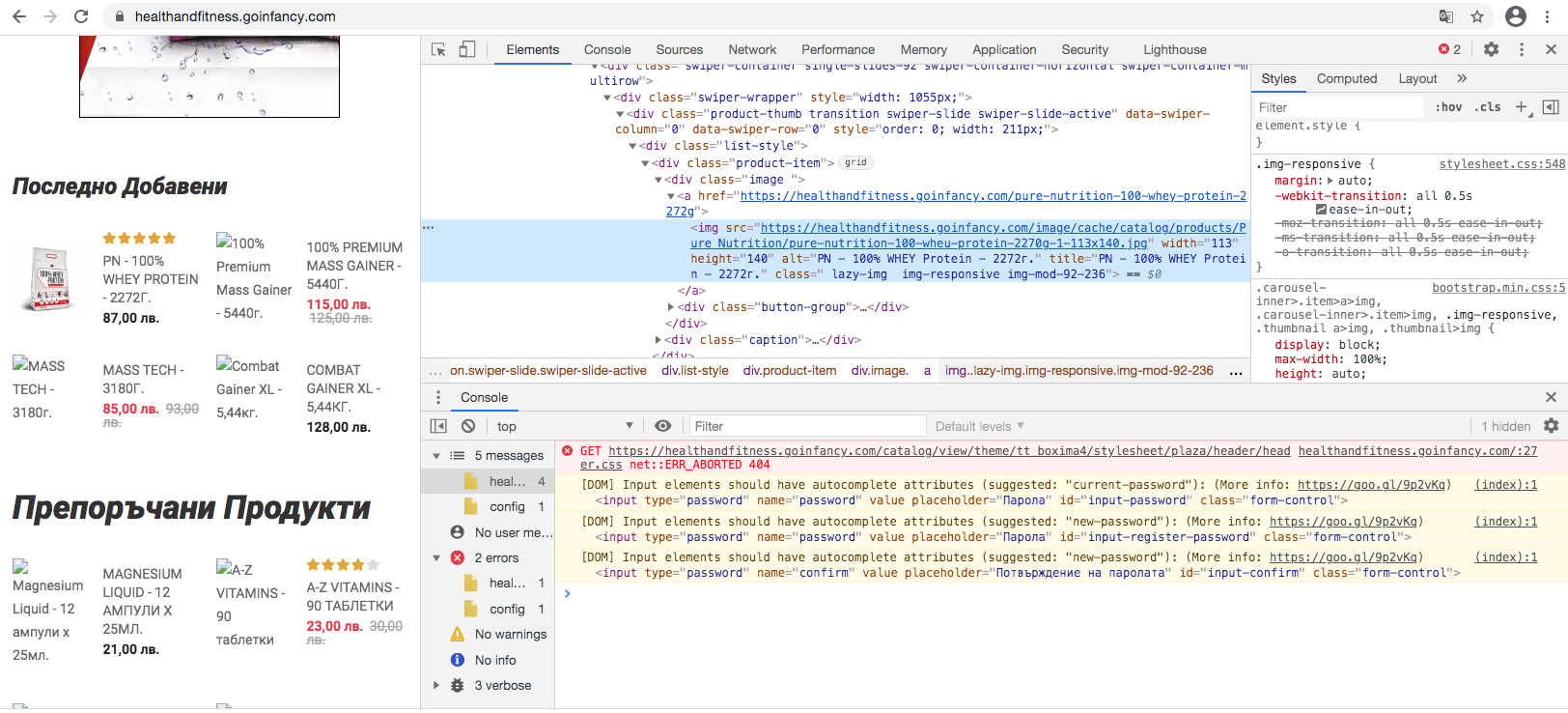Click the browser back arrow

(19, 16)
